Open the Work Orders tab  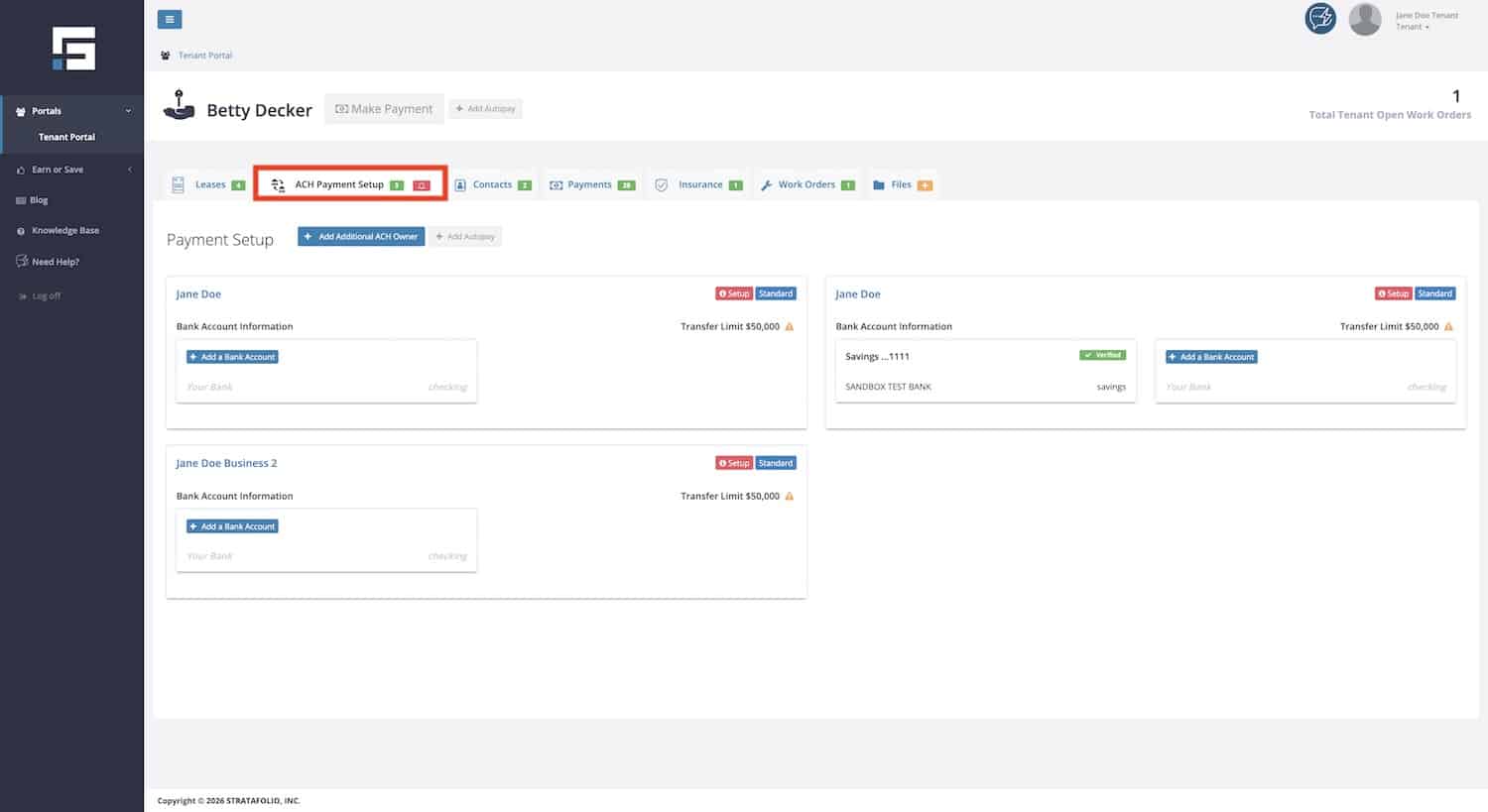click(807, 184)
